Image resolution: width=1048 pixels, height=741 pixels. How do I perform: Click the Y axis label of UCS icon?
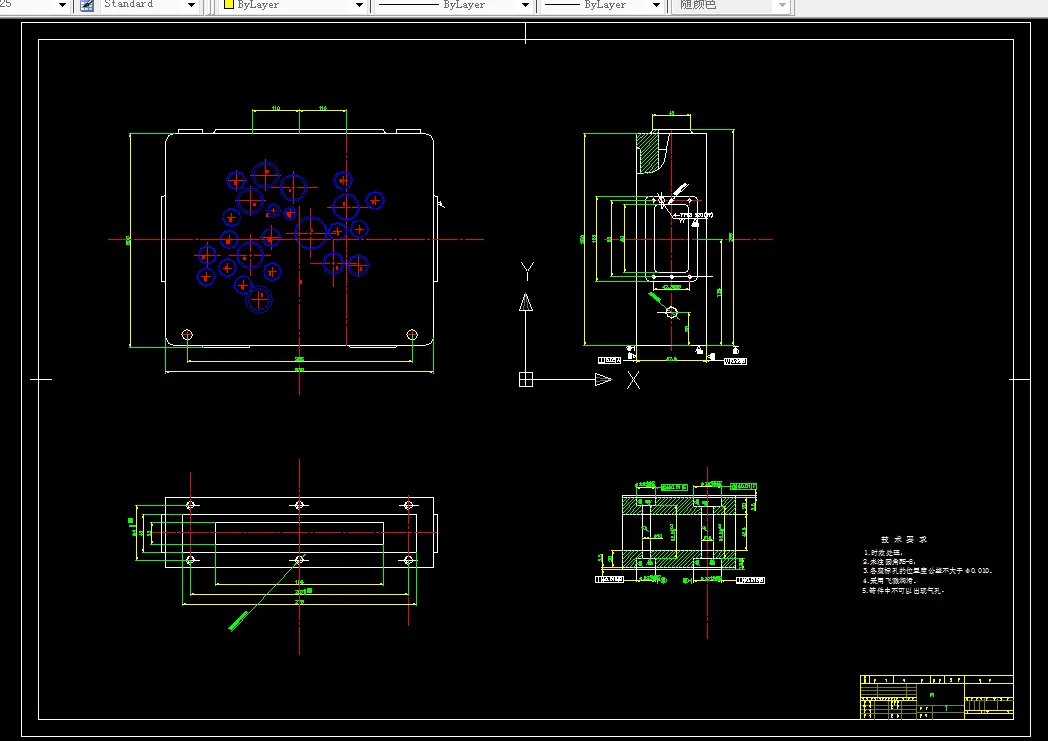[527, 271]
